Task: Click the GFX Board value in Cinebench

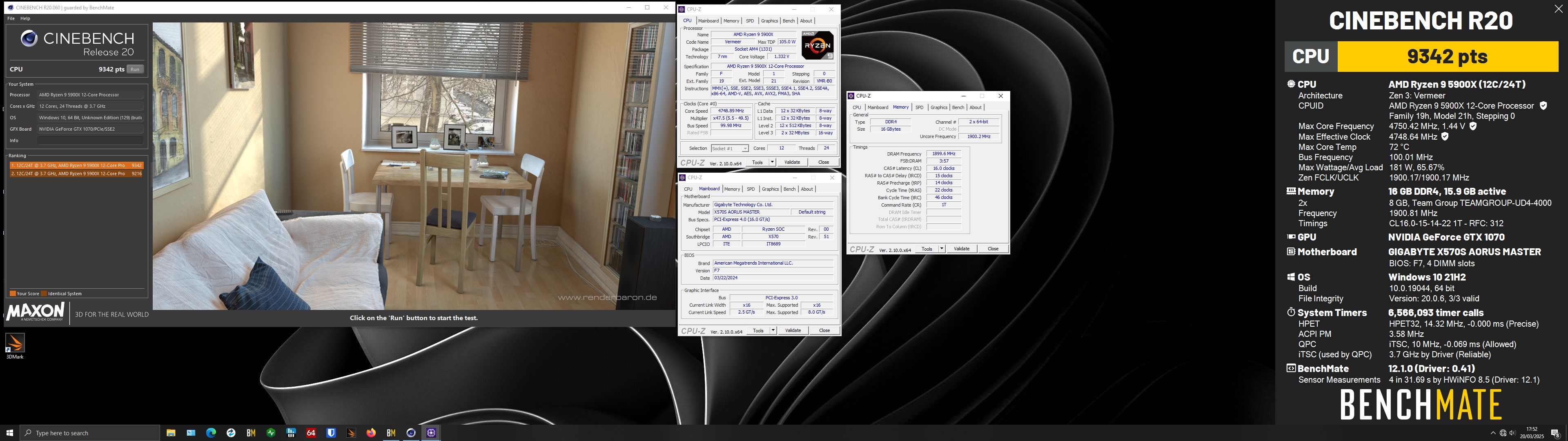Action: pyautogui.click(x=90, y=129)
